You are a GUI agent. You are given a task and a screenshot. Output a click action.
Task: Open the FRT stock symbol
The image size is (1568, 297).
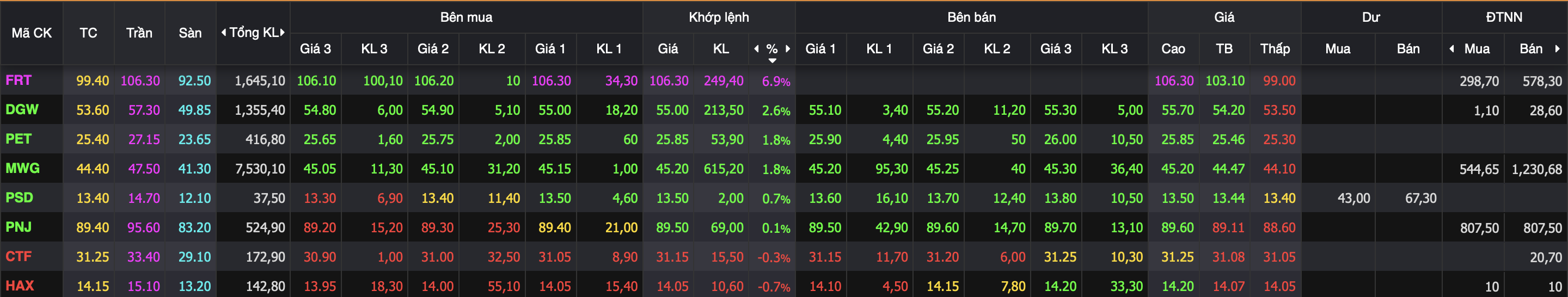(x=19, y=81)
